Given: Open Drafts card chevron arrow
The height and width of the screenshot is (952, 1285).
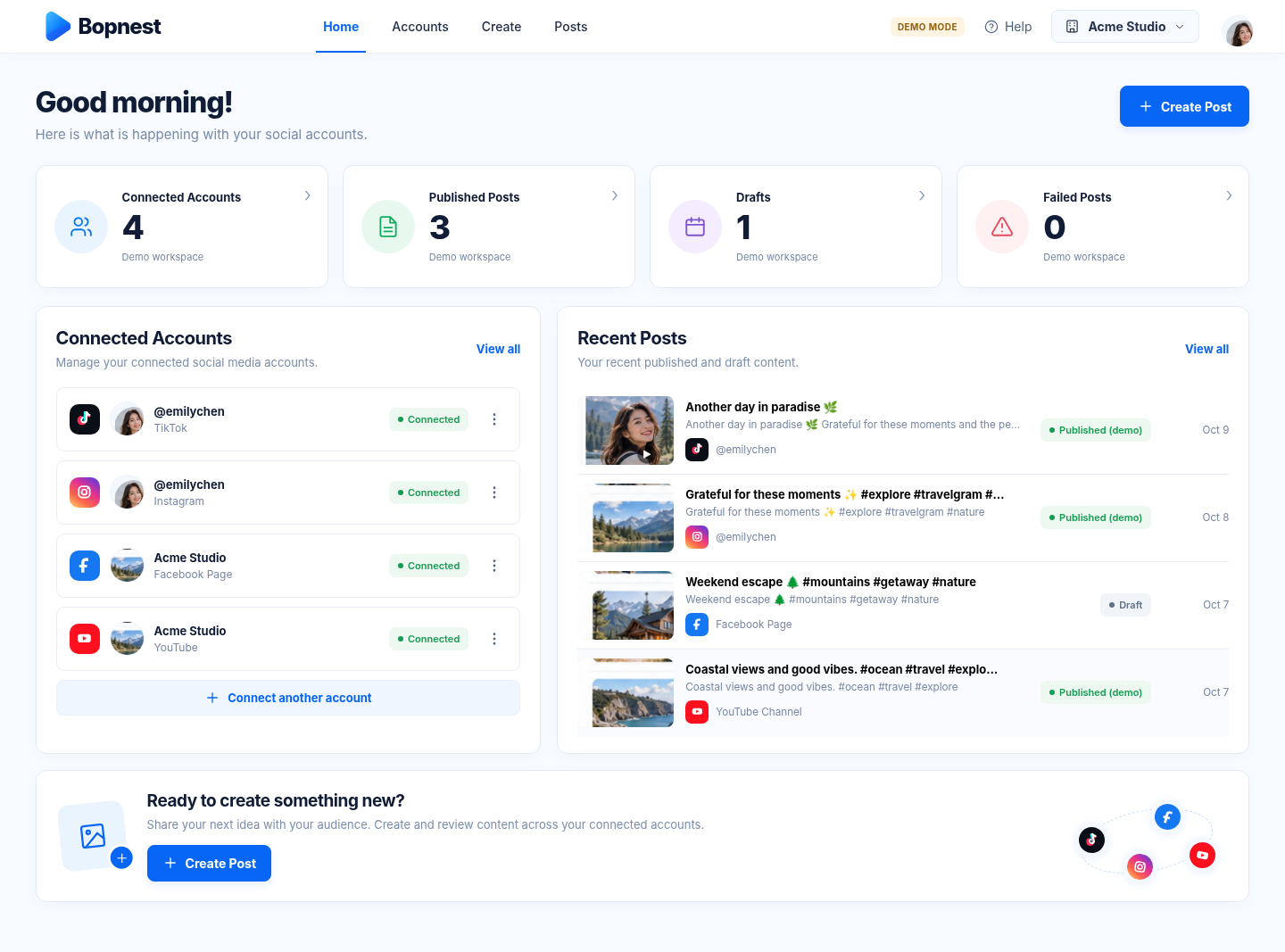Looking at the screenshot, I should click(922, 195).
